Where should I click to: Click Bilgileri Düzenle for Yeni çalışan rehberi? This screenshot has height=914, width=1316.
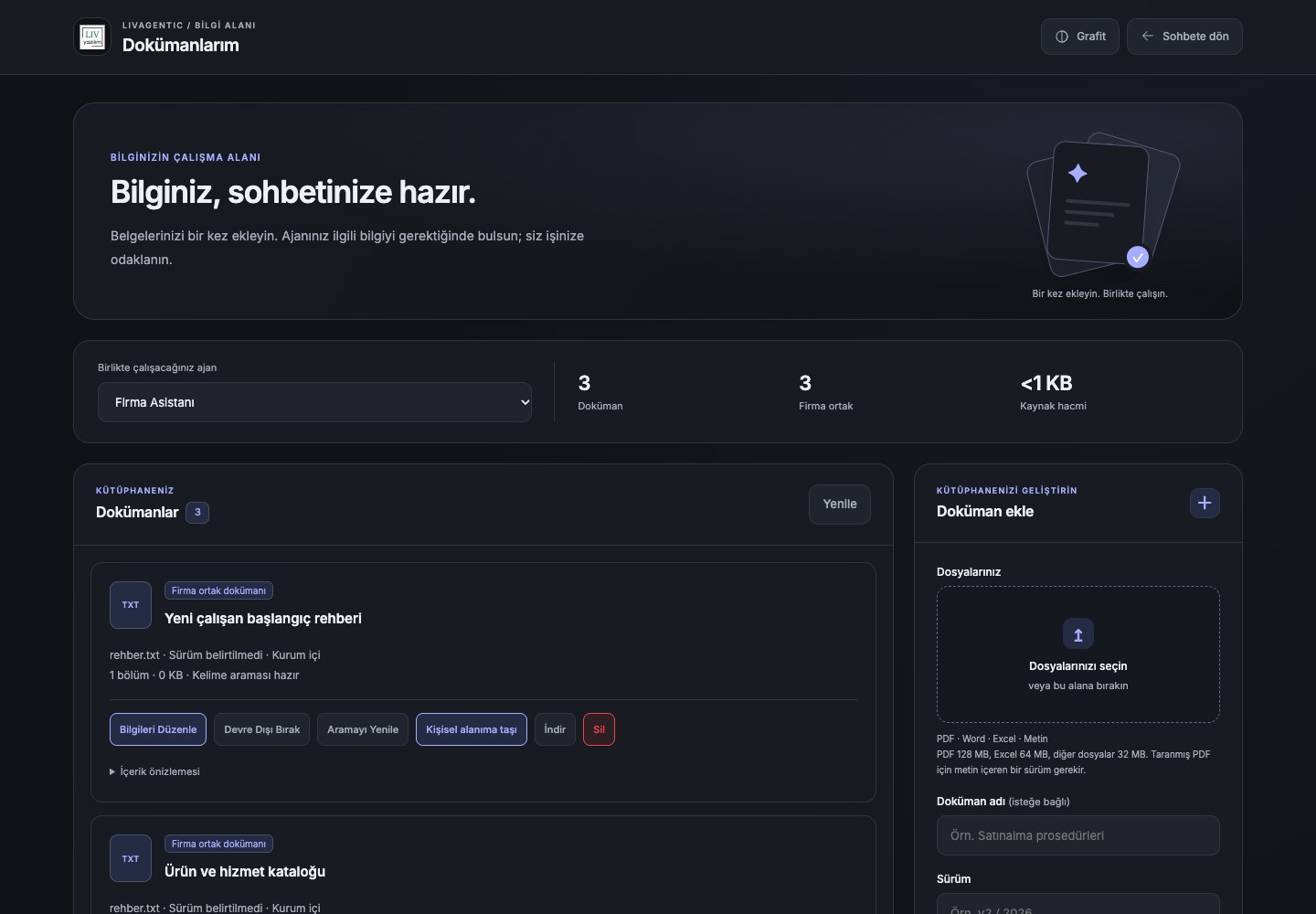pos(158,729)
